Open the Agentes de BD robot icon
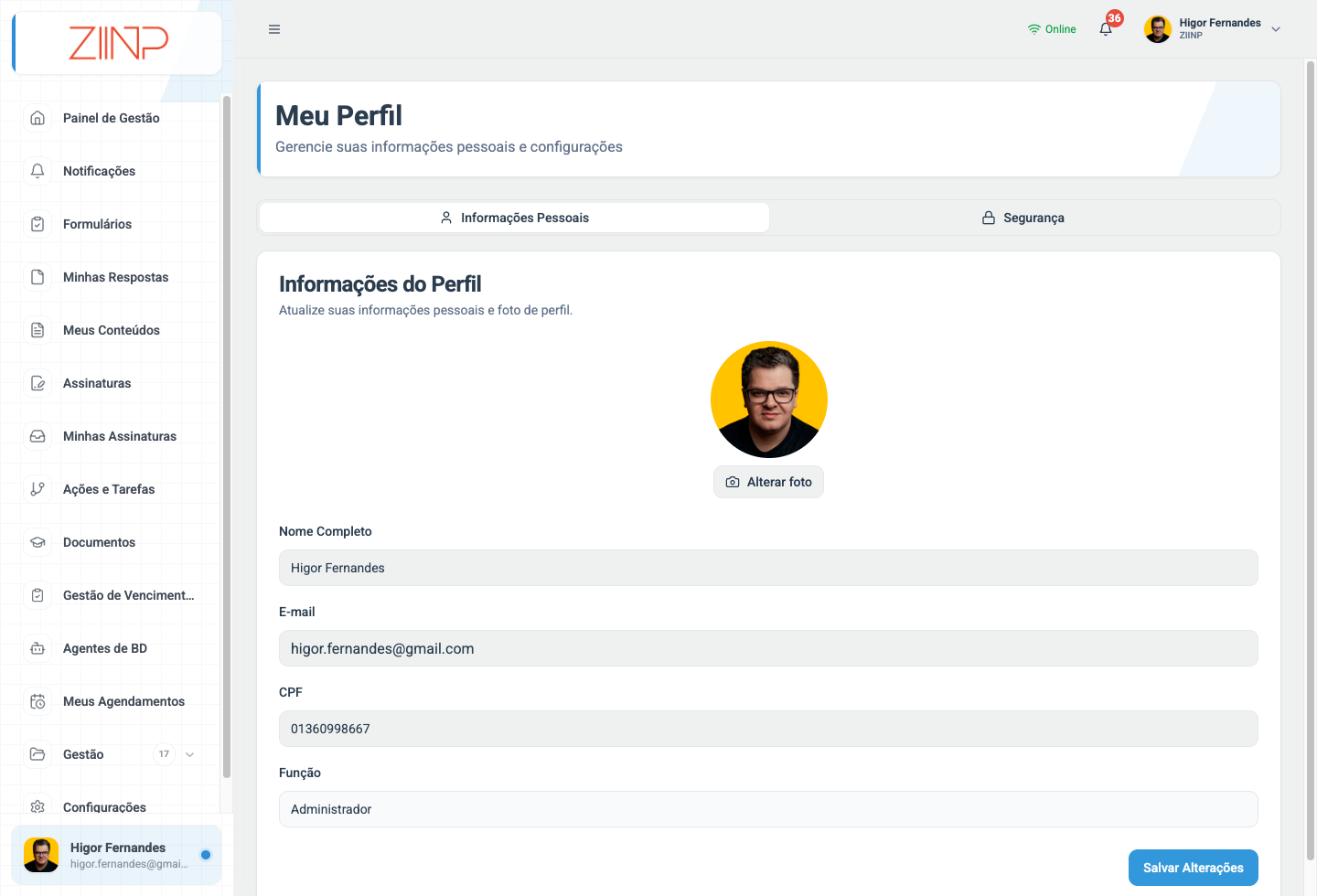 point(37,648)
